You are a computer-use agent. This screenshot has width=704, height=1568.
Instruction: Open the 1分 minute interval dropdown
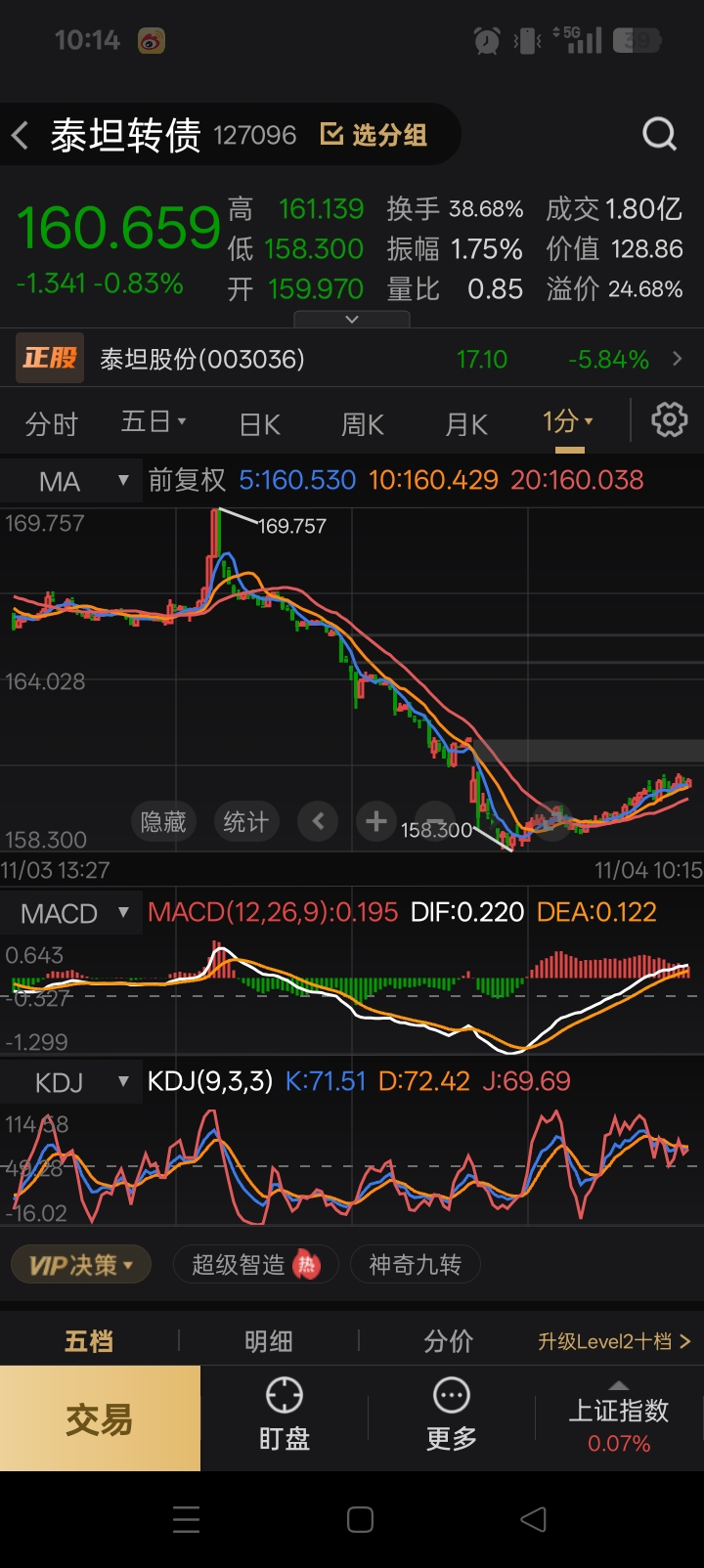568,421
